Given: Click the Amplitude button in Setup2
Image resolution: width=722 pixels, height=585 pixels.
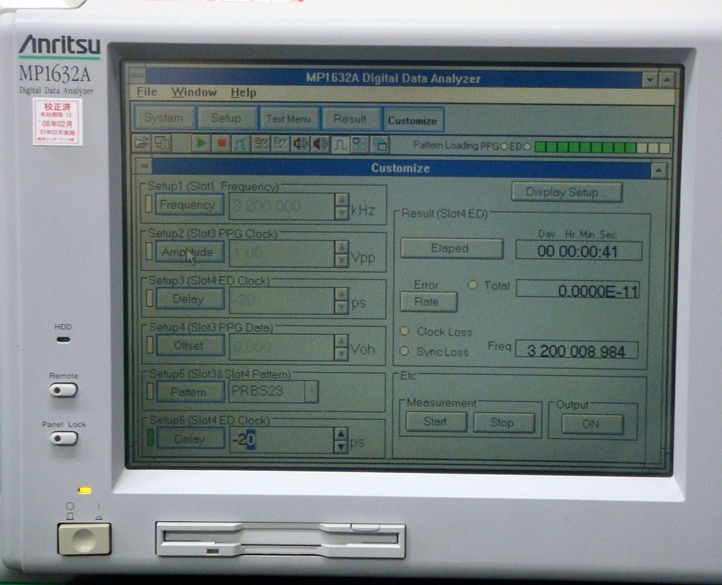Looking at the screenshot, I should tap(189, 252).
